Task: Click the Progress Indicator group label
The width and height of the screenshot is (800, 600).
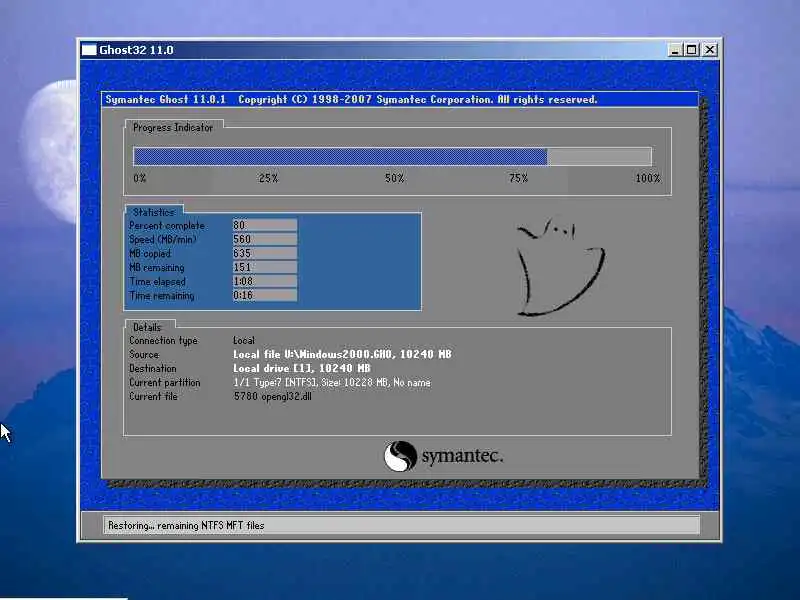Action: coord(172,128)
